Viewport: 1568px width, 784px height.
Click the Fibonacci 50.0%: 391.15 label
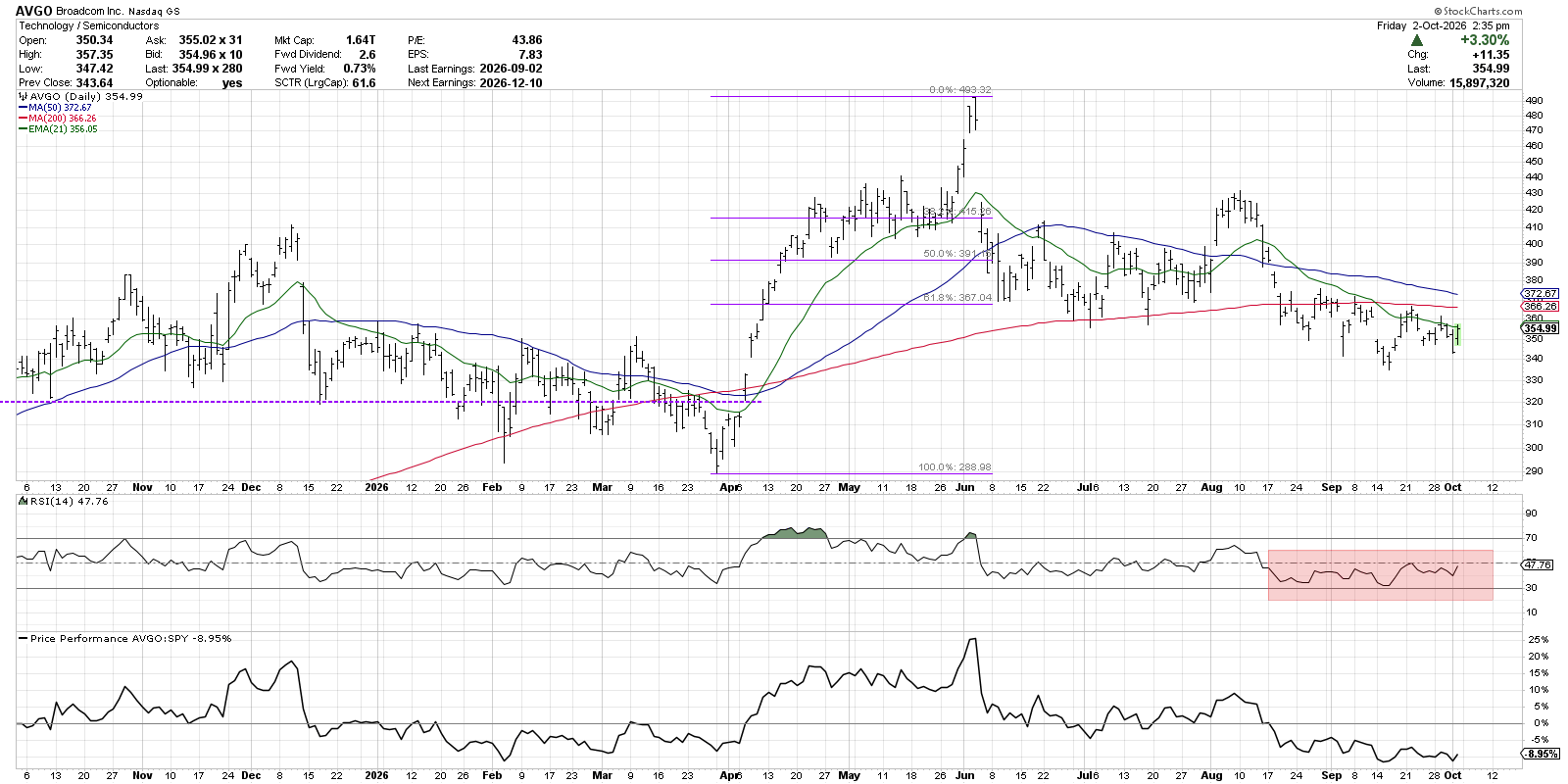pos(956,254)
